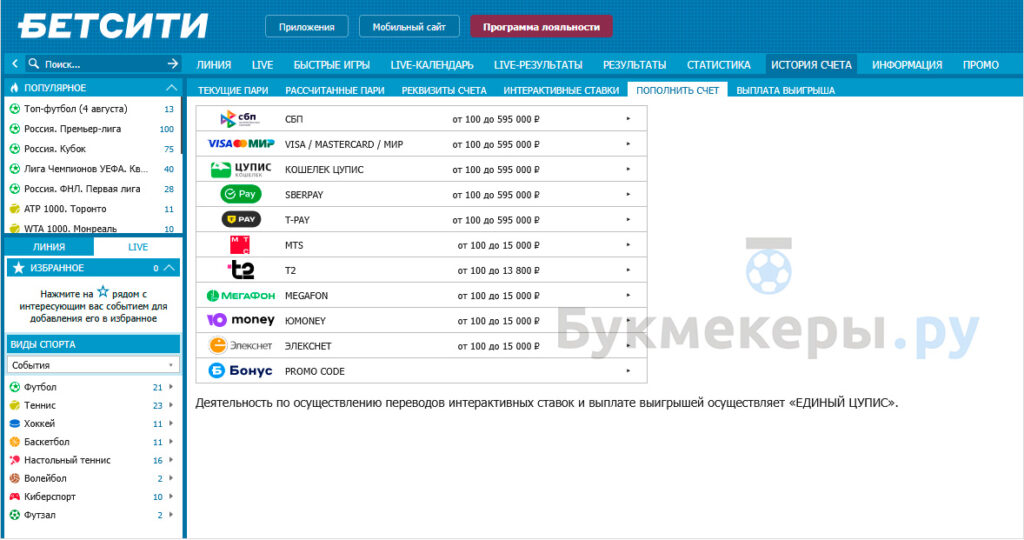Screen dimensions: 1024x540
Task: Click the ЦУПИС wallet logo
Action: (x=240, y=169)
